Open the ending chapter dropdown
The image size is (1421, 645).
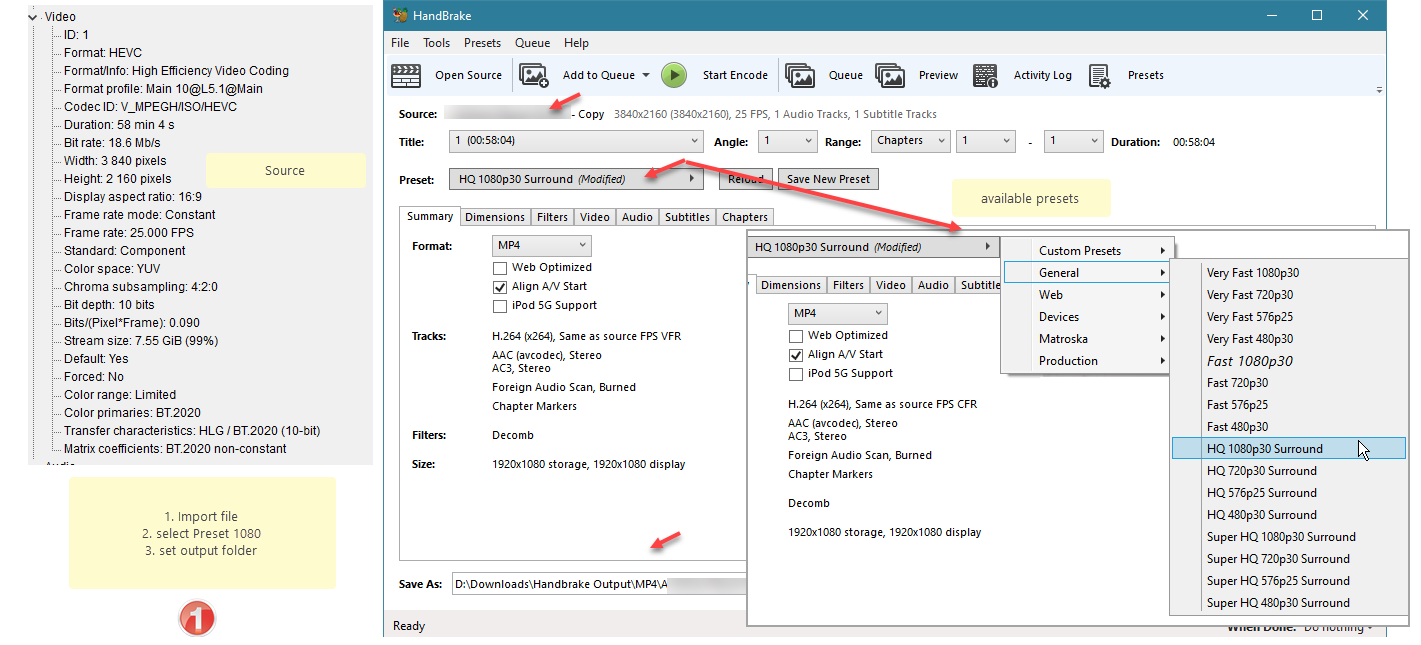click(1073, 141)
